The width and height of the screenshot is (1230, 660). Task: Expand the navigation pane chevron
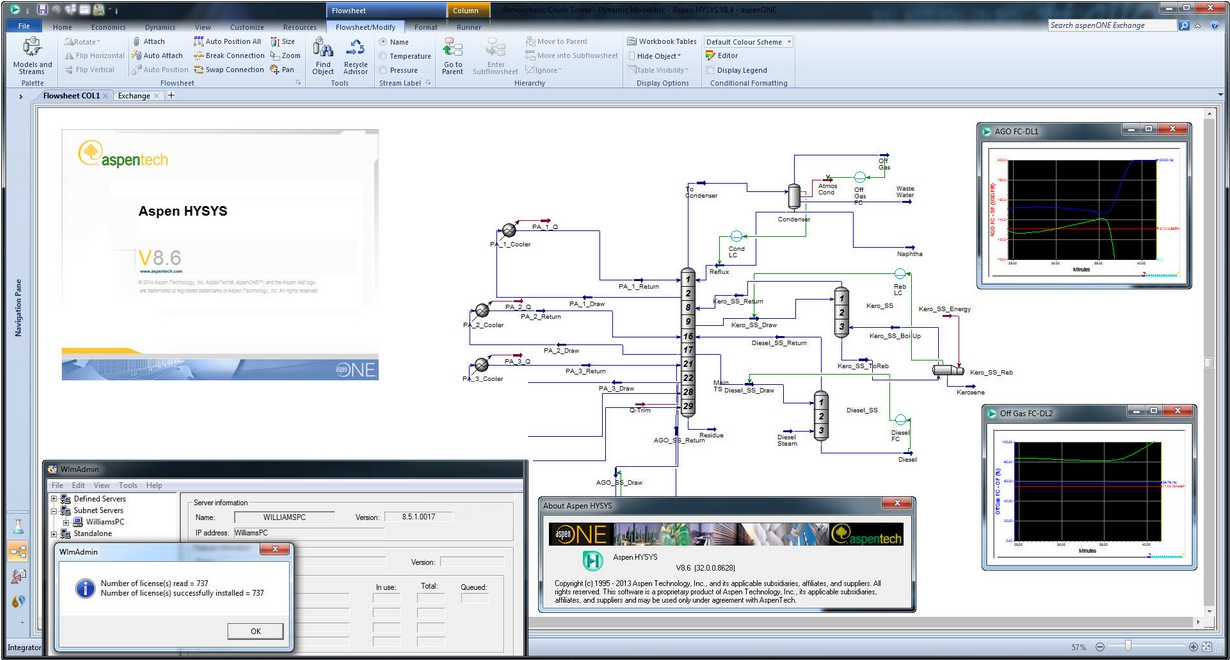21,96
